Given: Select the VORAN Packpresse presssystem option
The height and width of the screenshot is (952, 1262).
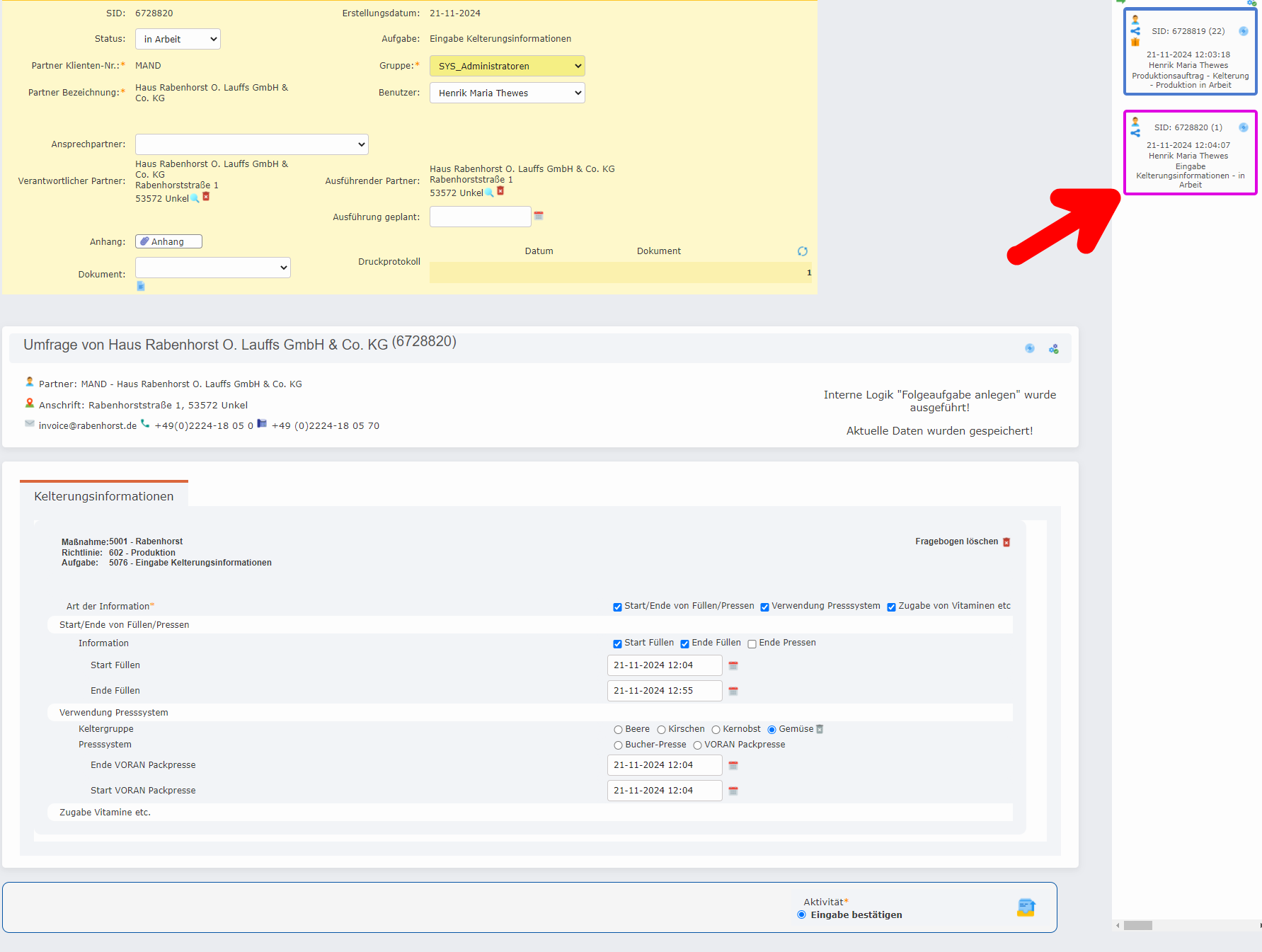Looking at the screenshot, I should (x=696, y=745).
